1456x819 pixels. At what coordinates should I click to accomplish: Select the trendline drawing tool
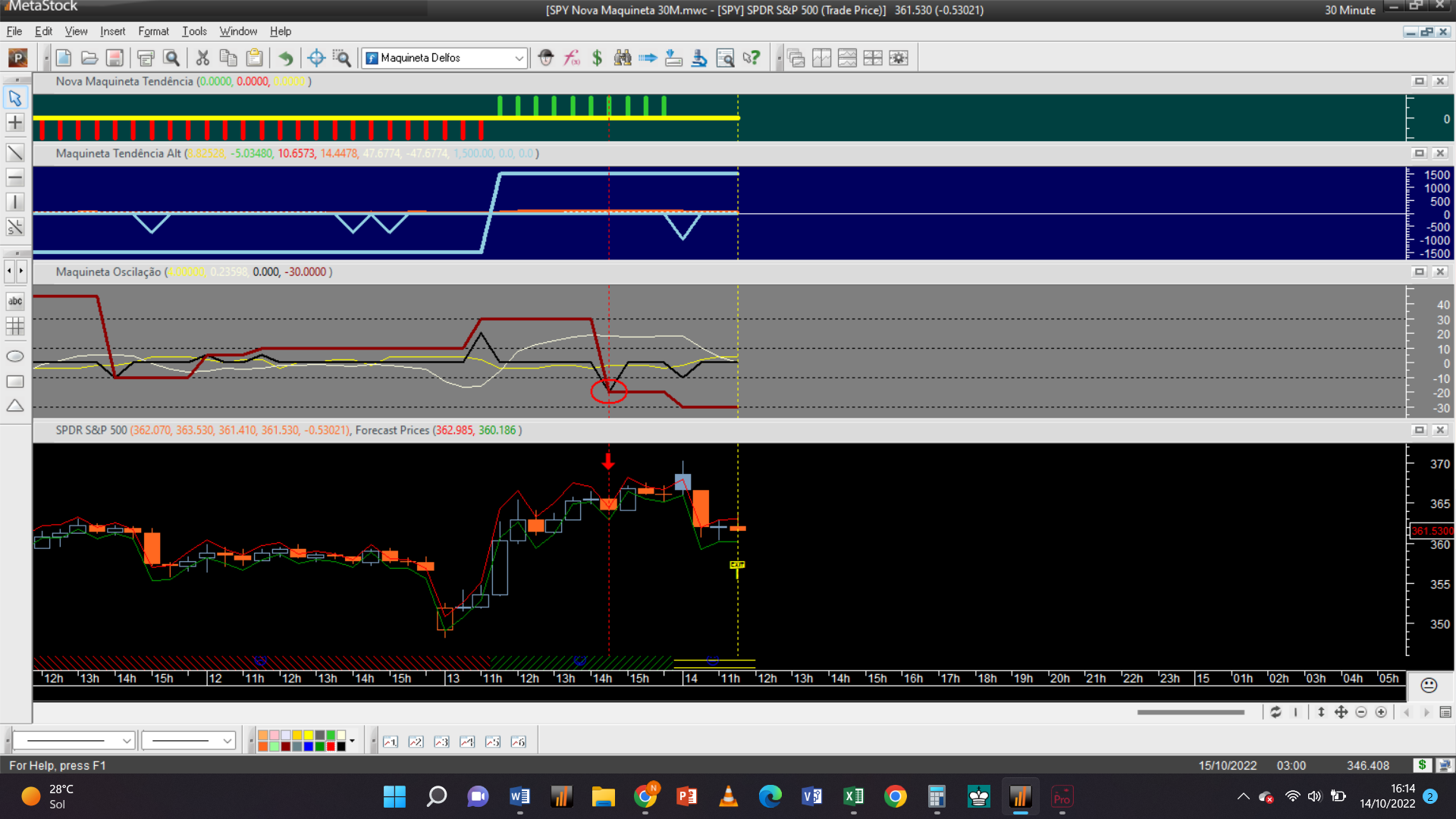click(15, 153)
